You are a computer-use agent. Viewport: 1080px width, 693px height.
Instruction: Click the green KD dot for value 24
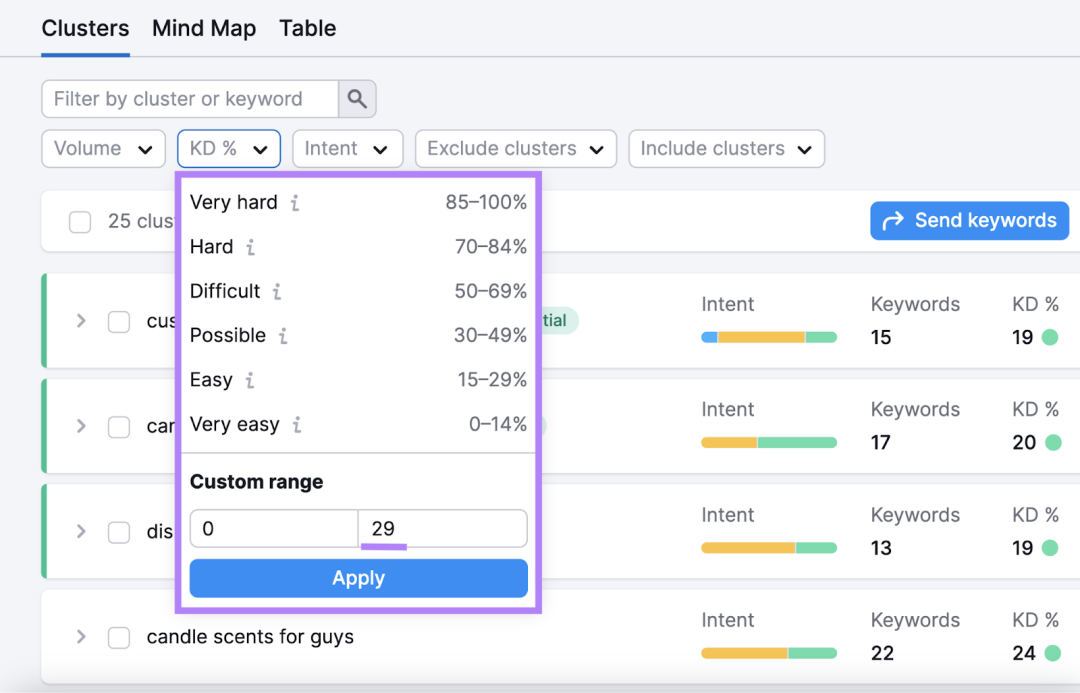pos(1052,652)
